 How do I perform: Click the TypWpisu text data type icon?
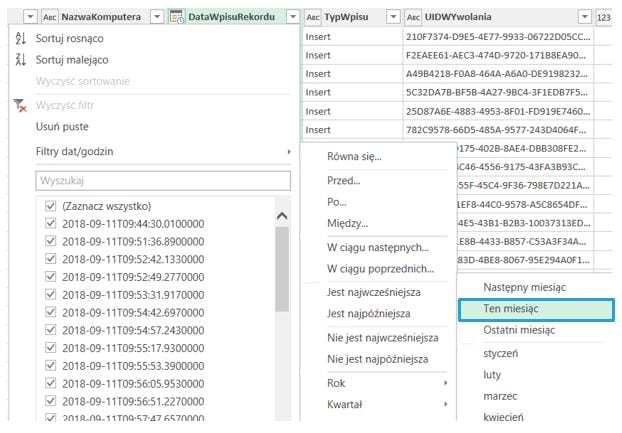(312, 17)
